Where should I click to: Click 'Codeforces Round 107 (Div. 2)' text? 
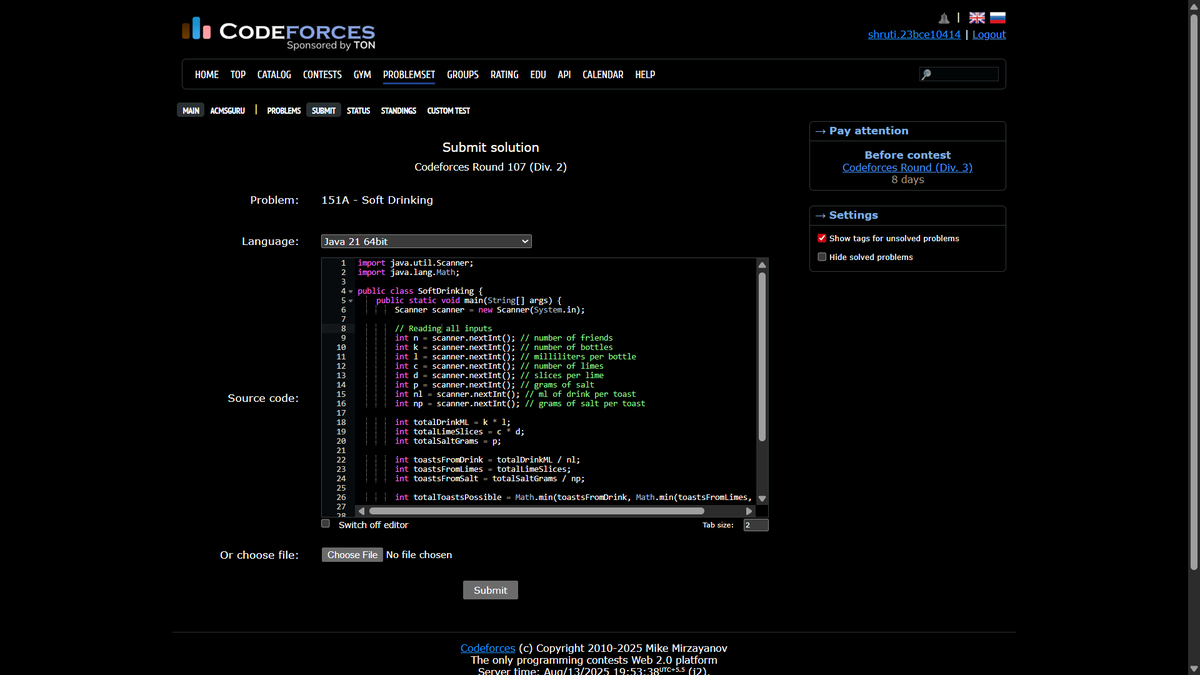point(490,167)
